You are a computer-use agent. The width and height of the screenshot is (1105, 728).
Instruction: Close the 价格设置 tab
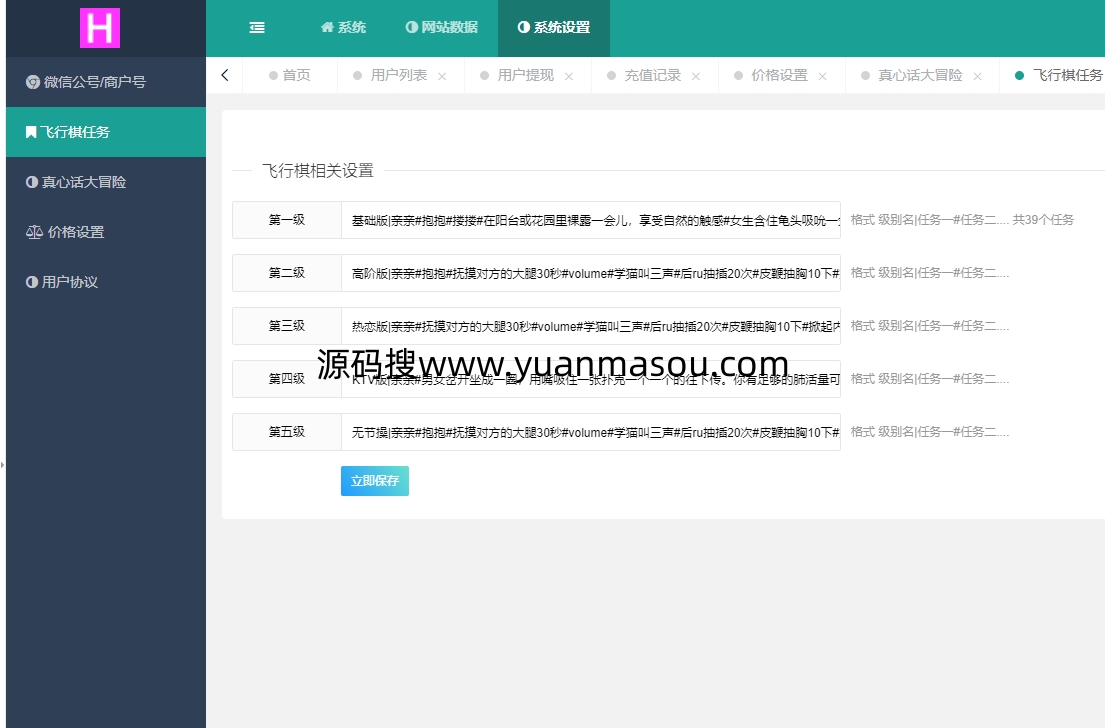pos(823,76)
